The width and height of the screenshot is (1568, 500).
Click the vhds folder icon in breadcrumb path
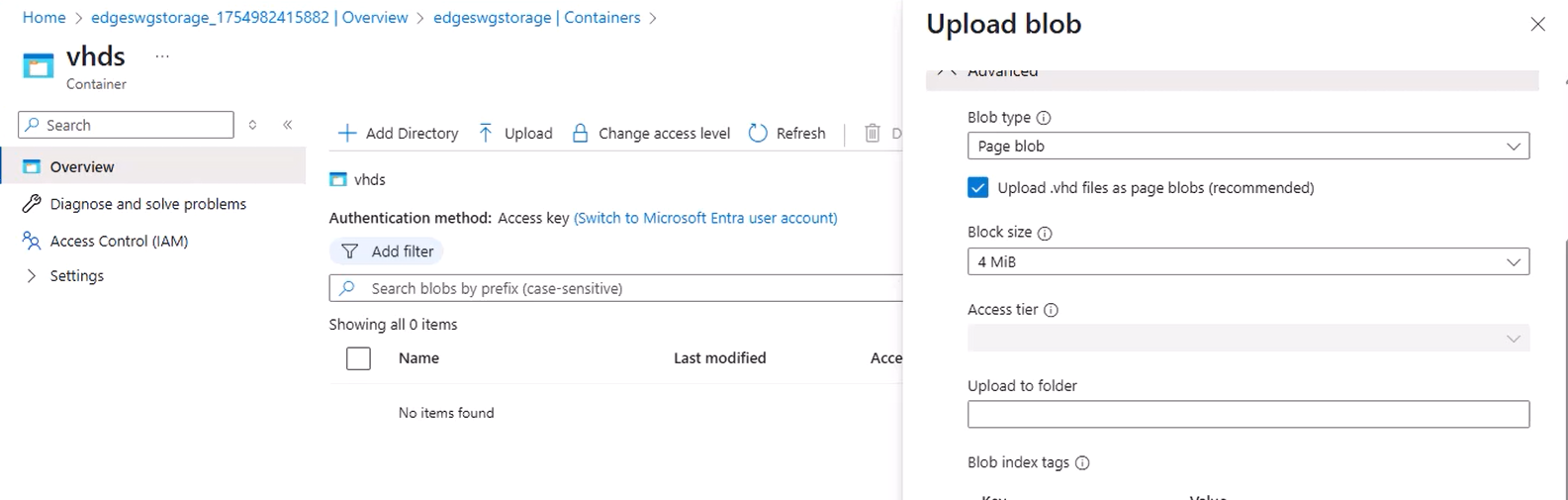tap(338, 179)
